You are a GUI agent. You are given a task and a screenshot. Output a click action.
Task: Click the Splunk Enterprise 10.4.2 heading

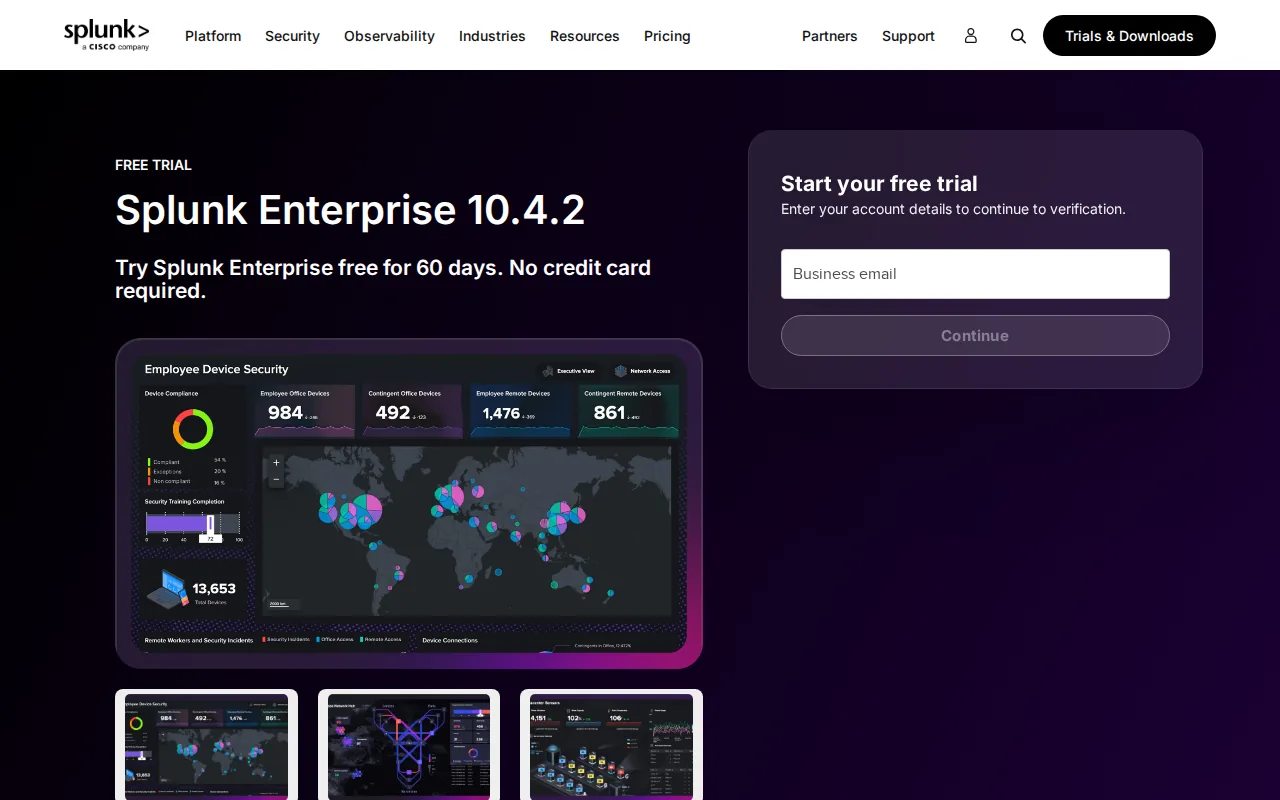coord(350,210)
